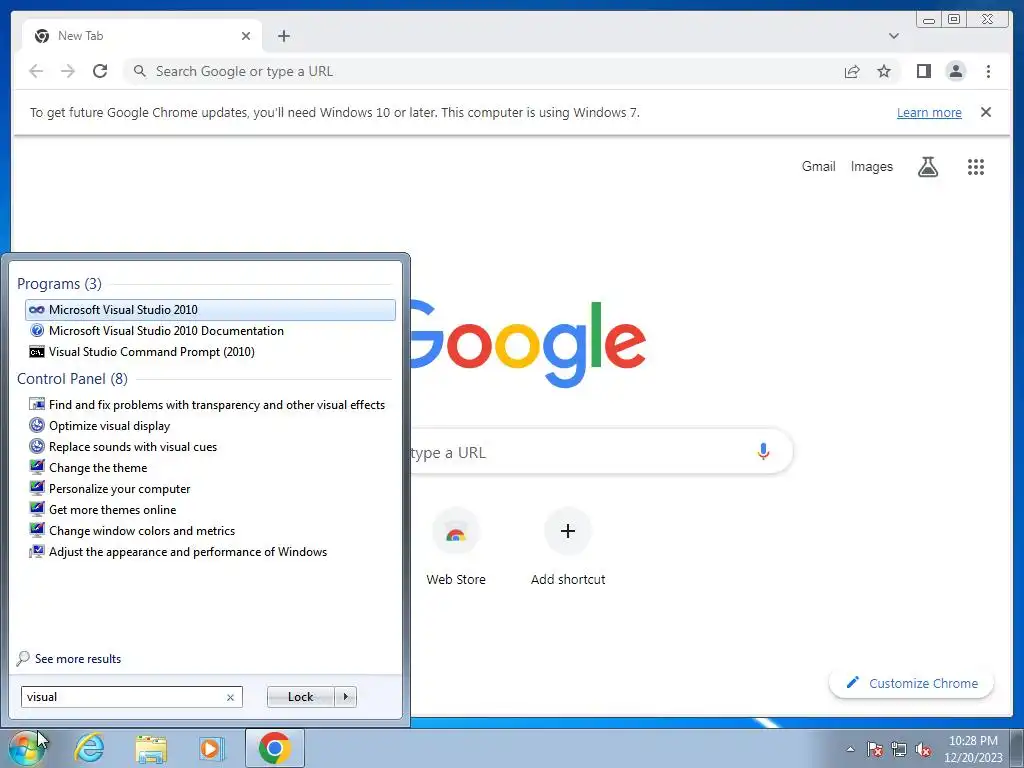Screen dimensions: 1024x768
Task: Open Personalize your computer
Action: click(210, 488)
